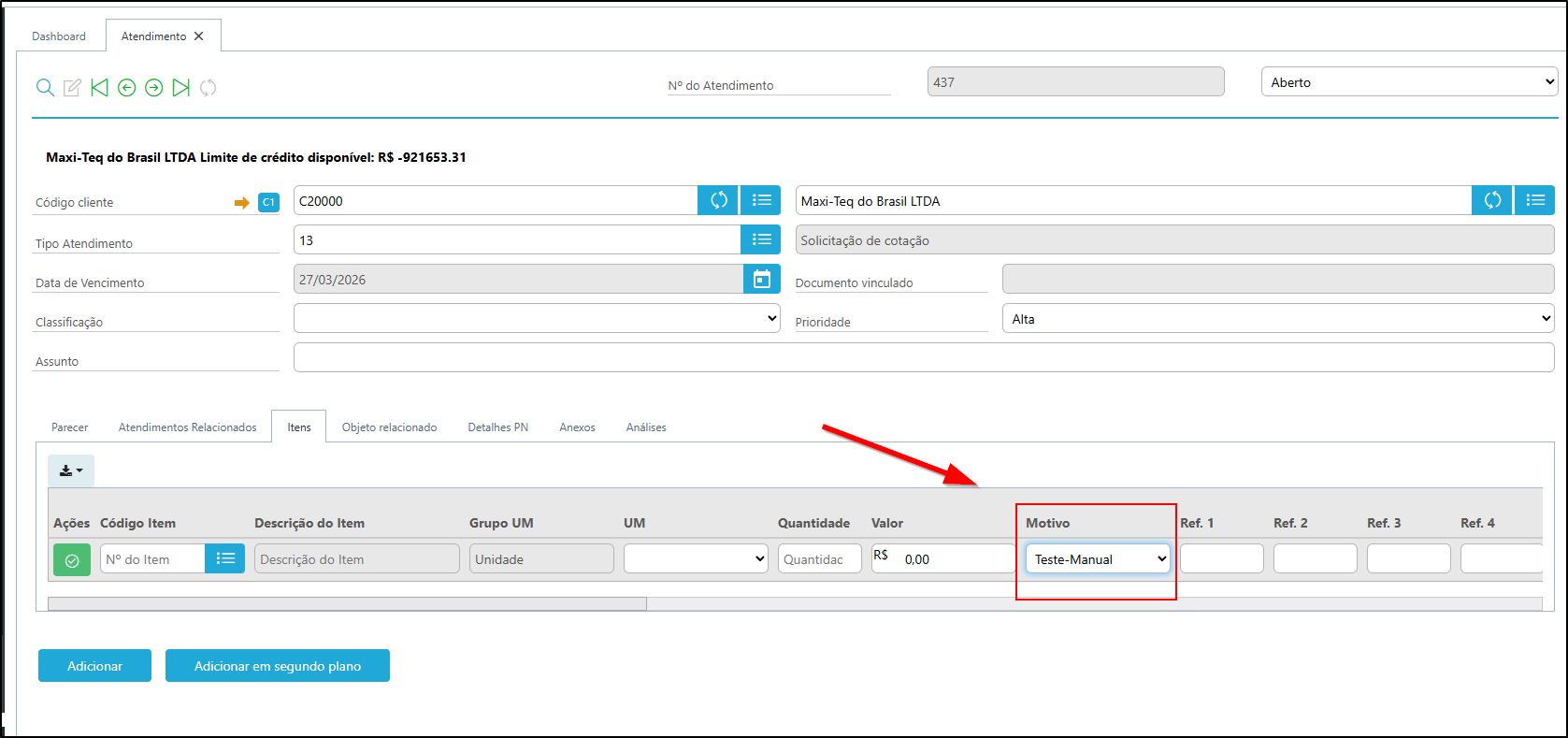The height and width of the screenshot is (738, 1568).
Task: Jump to last record icon
Action: click(181, 88)
